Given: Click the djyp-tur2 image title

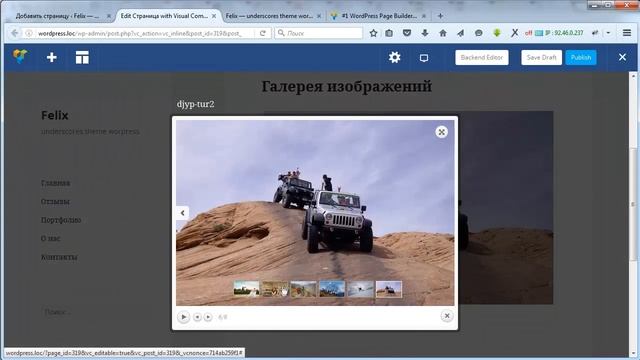Looking at the screenshot, I should pyautogui.click(x=196, y=104).
